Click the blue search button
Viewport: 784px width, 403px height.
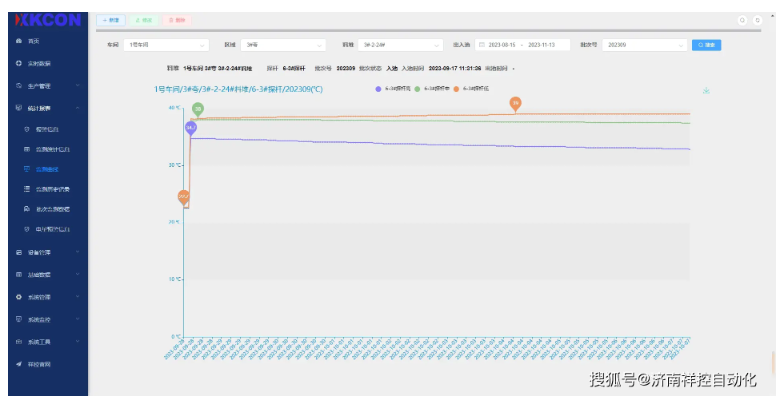[x=706, y=45]
